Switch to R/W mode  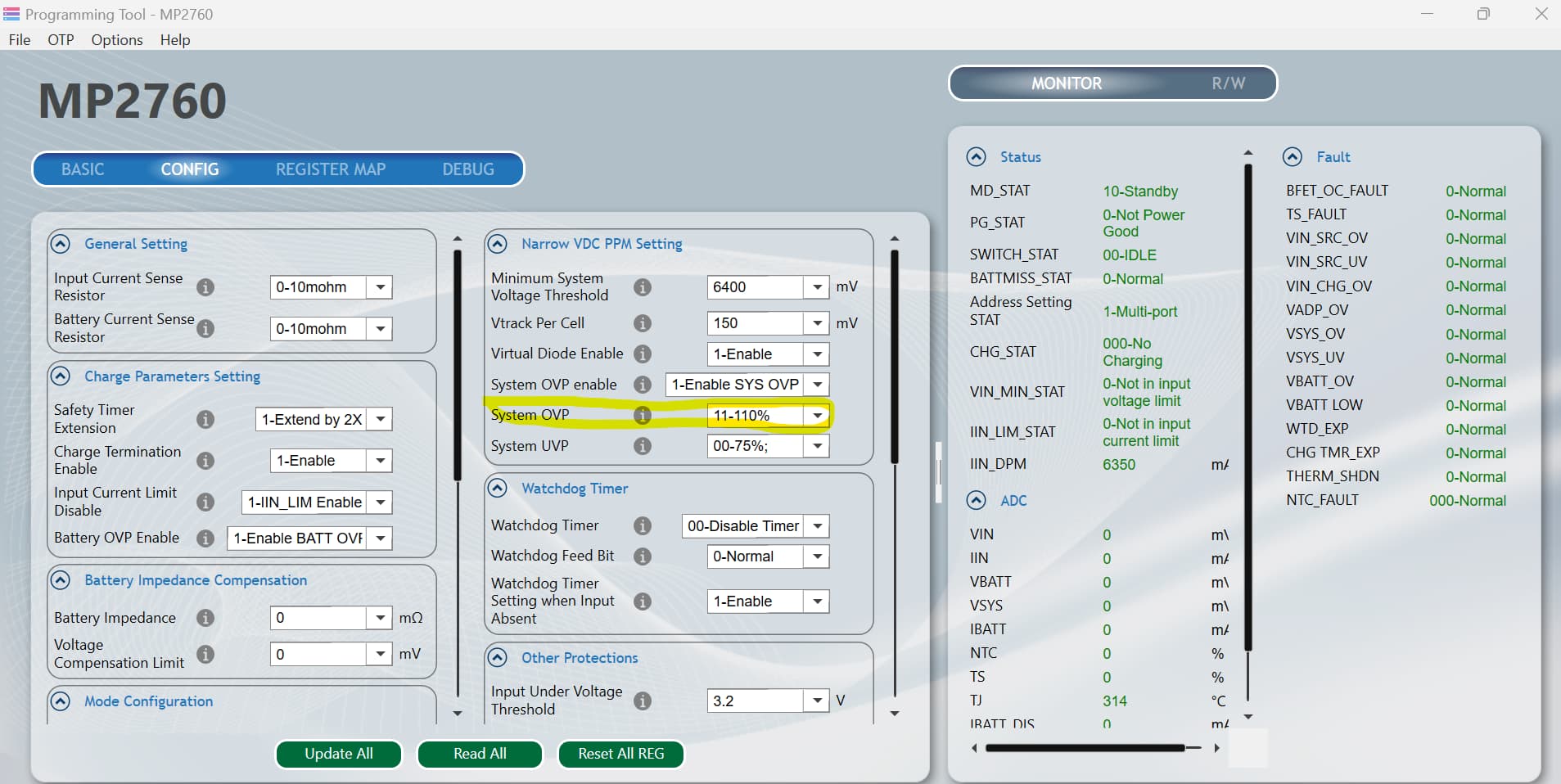click(x=1229, y=83)
